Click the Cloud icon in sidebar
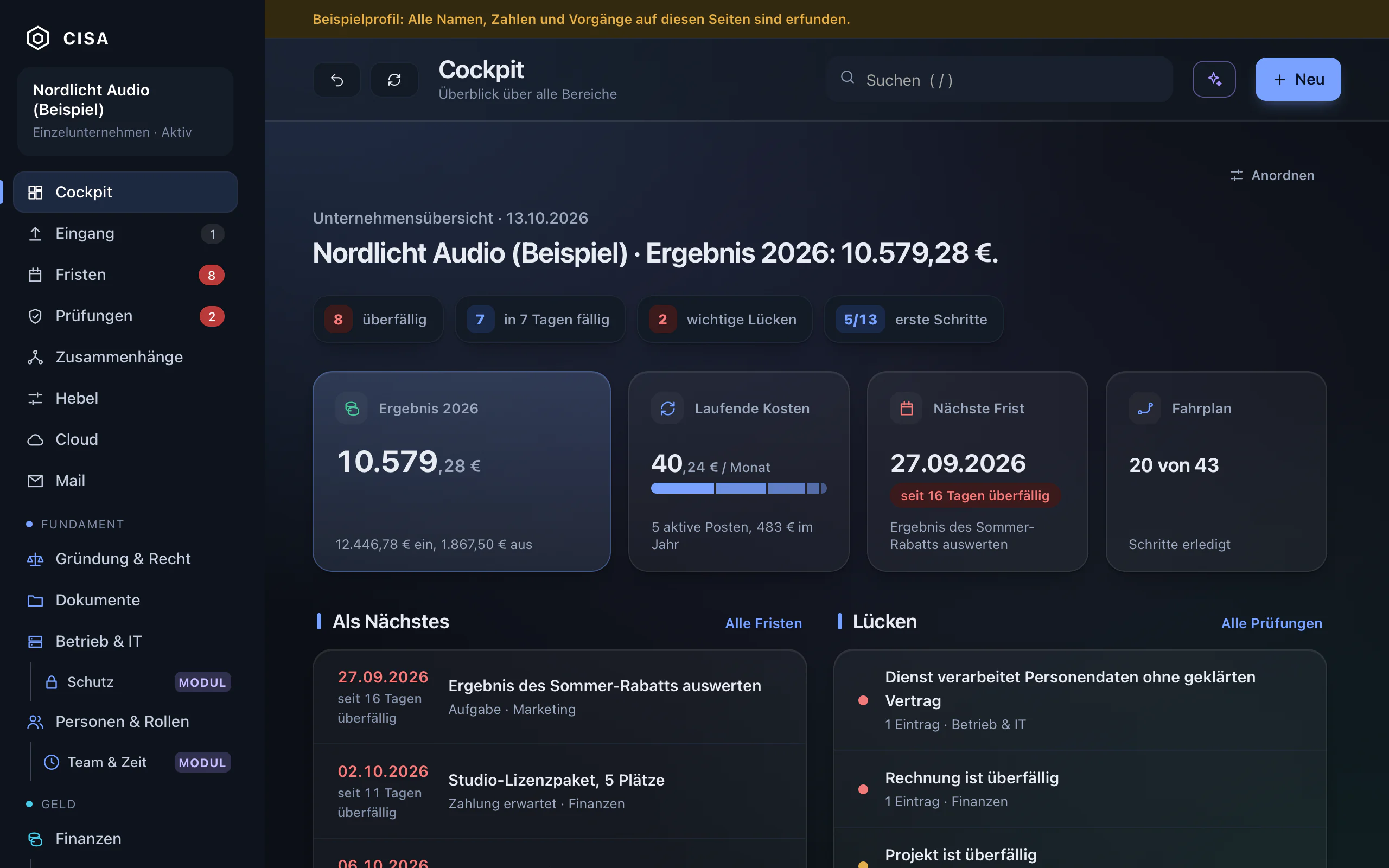This screenshot has width=1389, height=868. tap(35, 440)
